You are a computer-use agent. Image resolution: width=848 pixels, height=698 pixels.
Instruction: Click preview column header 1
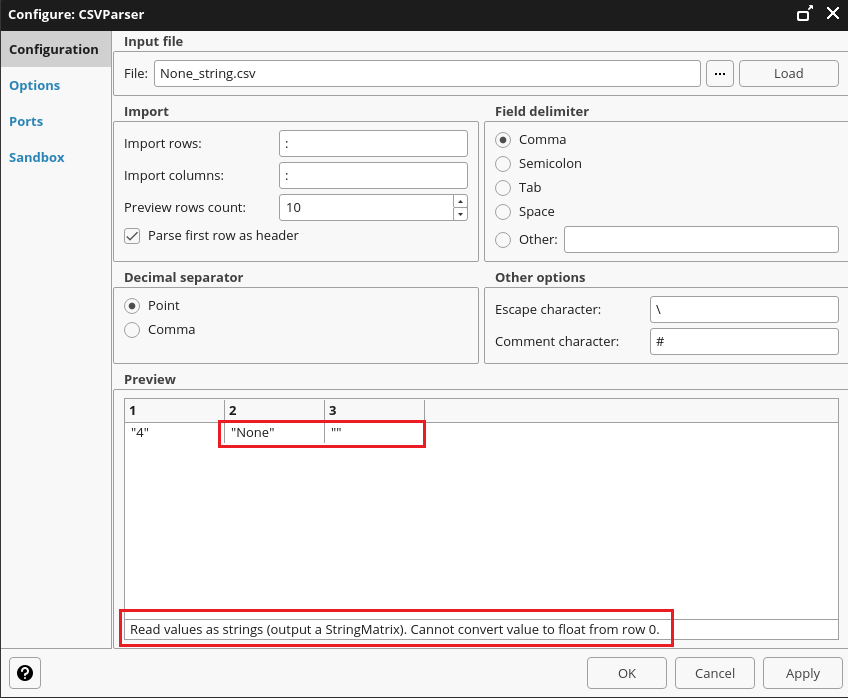[174, 410]
